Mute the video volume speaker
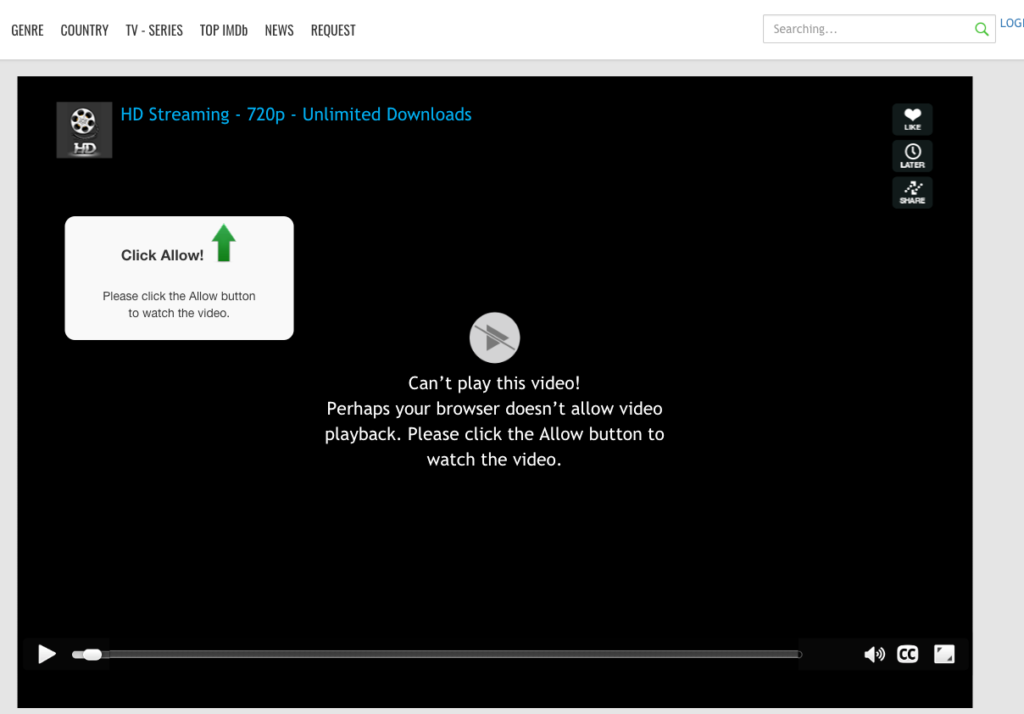This screenshot has width=1024, height=714. [x=874, y=654]
